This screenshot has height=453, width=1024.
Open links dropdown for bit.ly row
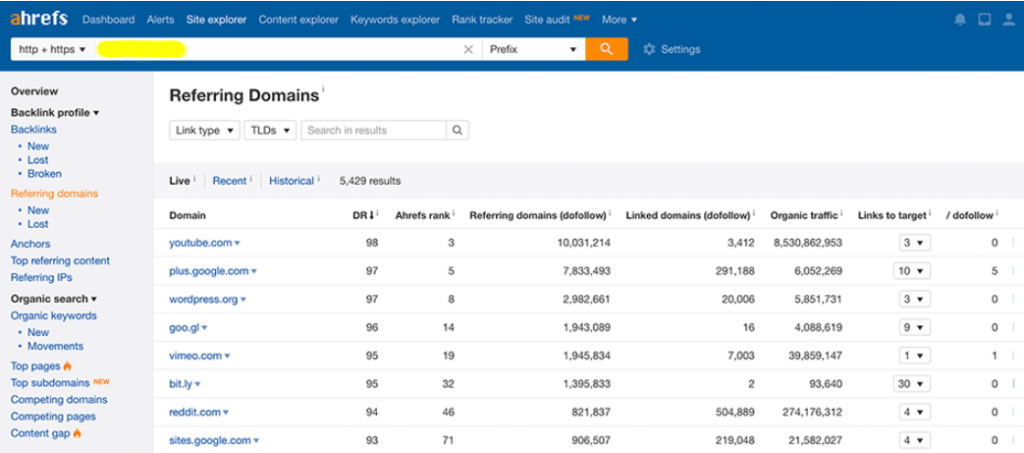pyautogui.click(x=912, y=384)
